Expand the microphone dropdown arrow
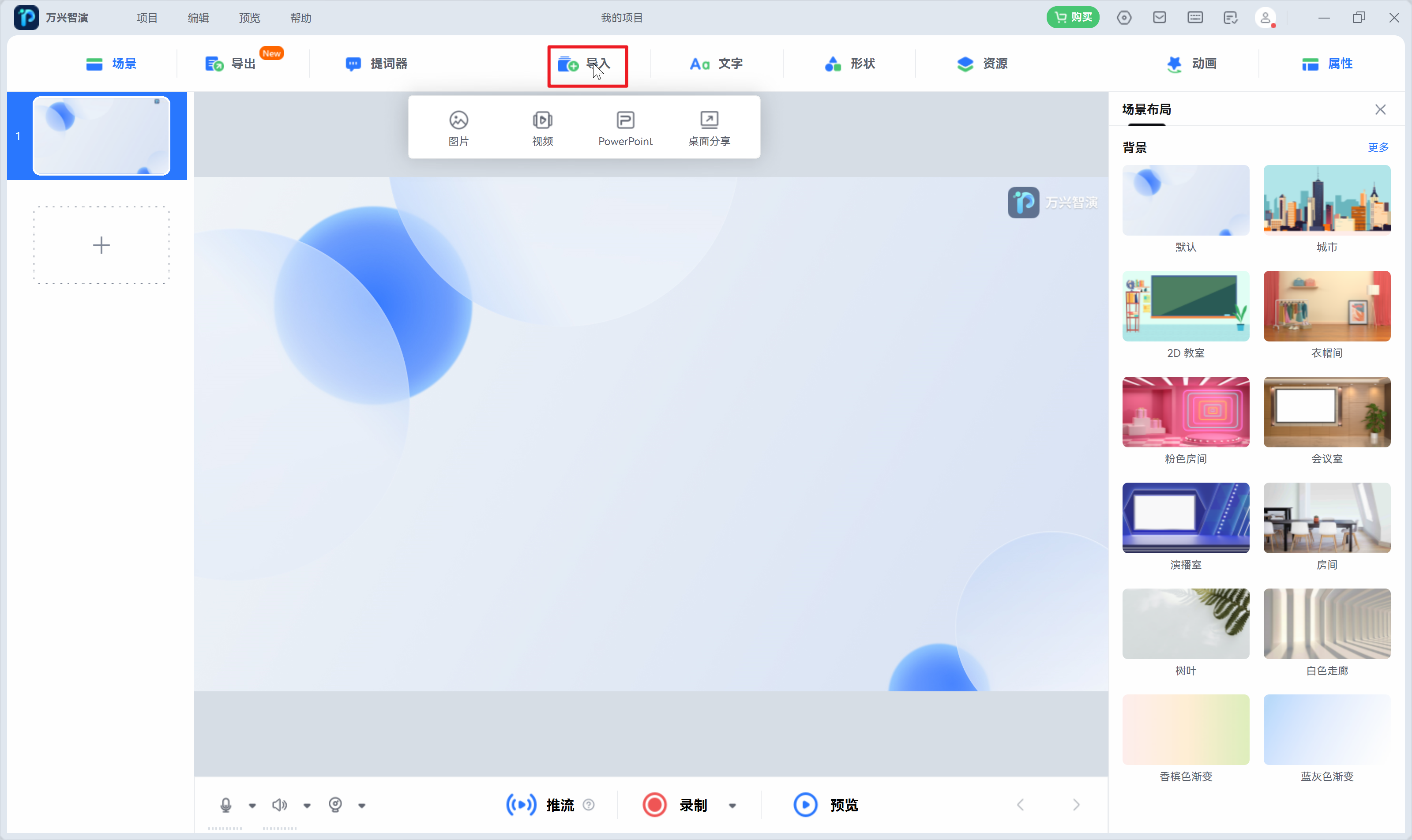 [x=252, y=806]
